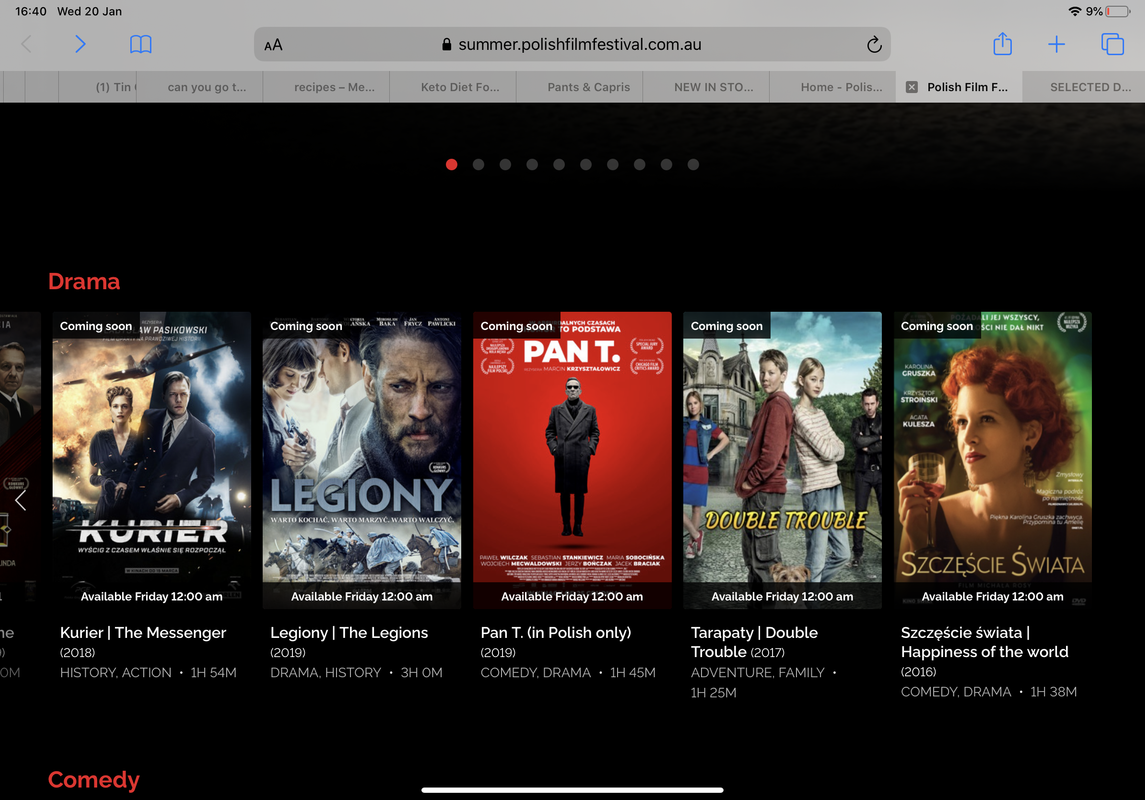Switch to the 'recipes – Me...' tab
This screenshot has height=800, width=1145.
click(326, 87)
